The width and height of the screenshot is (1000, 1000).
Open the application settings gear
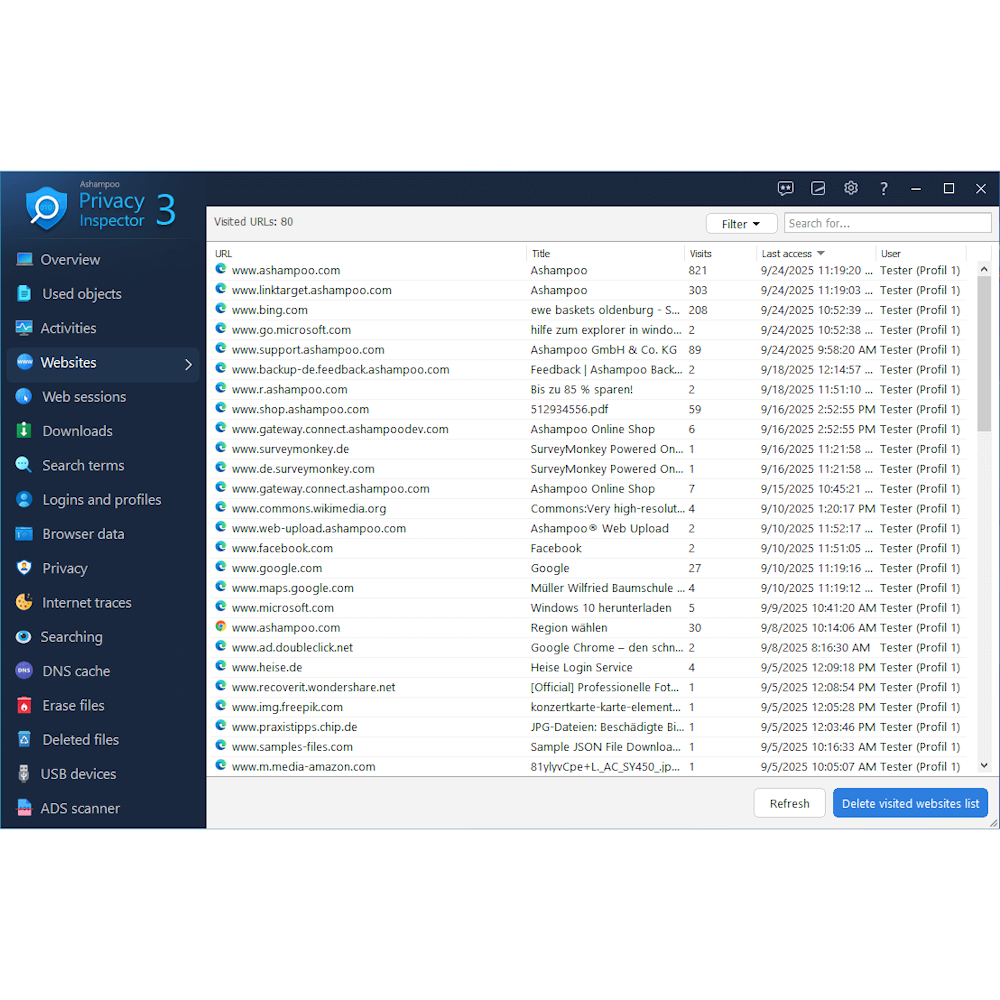click(x=850, y=188)
